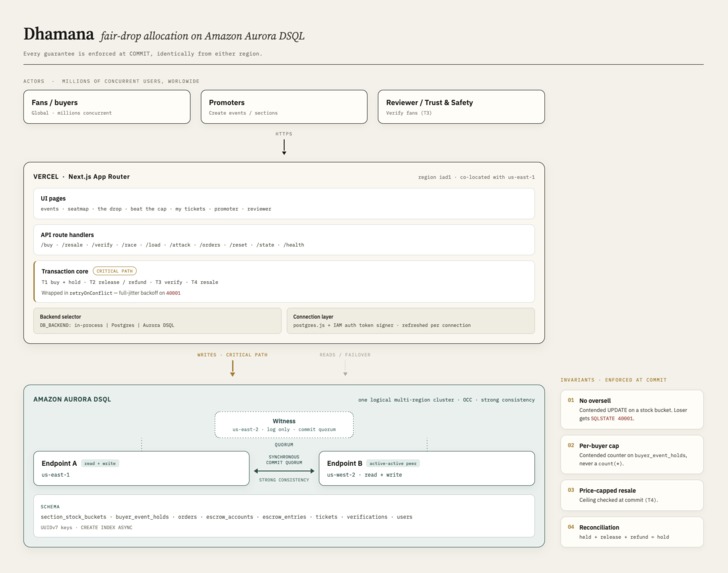Click 'hold + release + refund = hold' formula
The width and height of the screenshot is (728, 573).
624,537
